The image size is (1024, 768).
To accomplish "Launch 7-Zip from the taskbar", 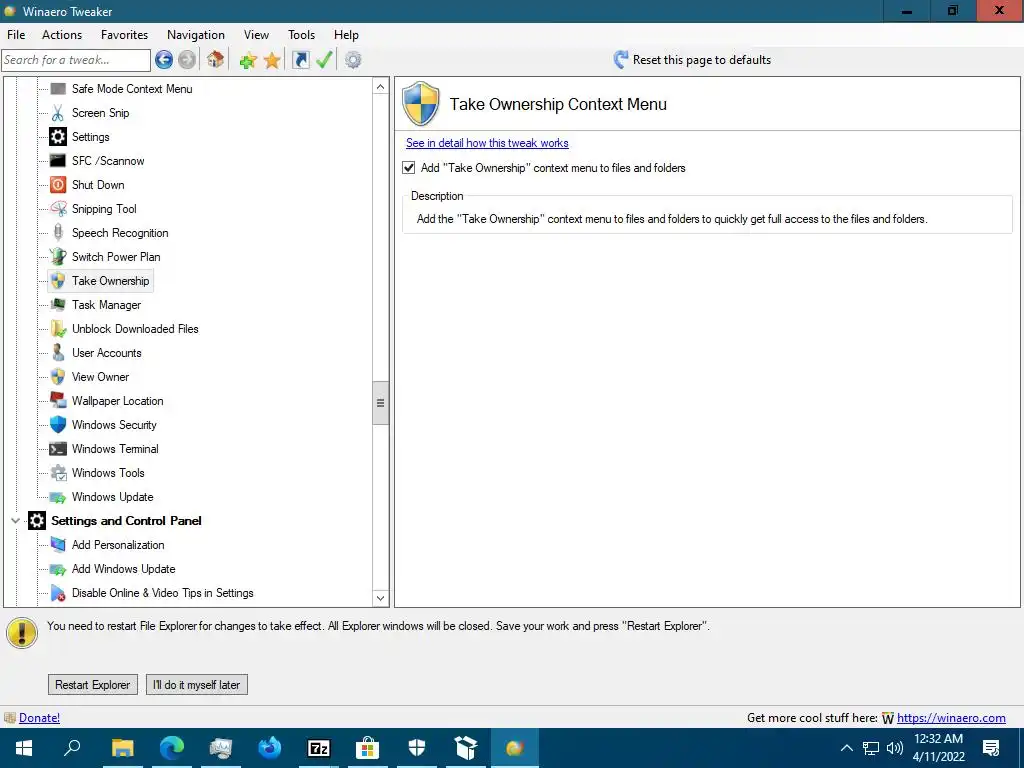I will 319,748.
